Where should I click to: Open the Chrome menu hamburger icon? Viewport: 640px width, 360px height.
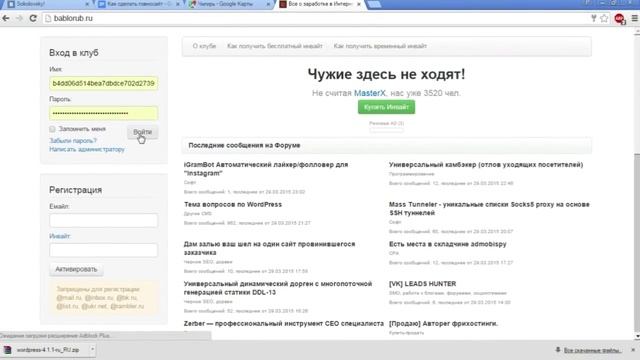coord(634,18)
